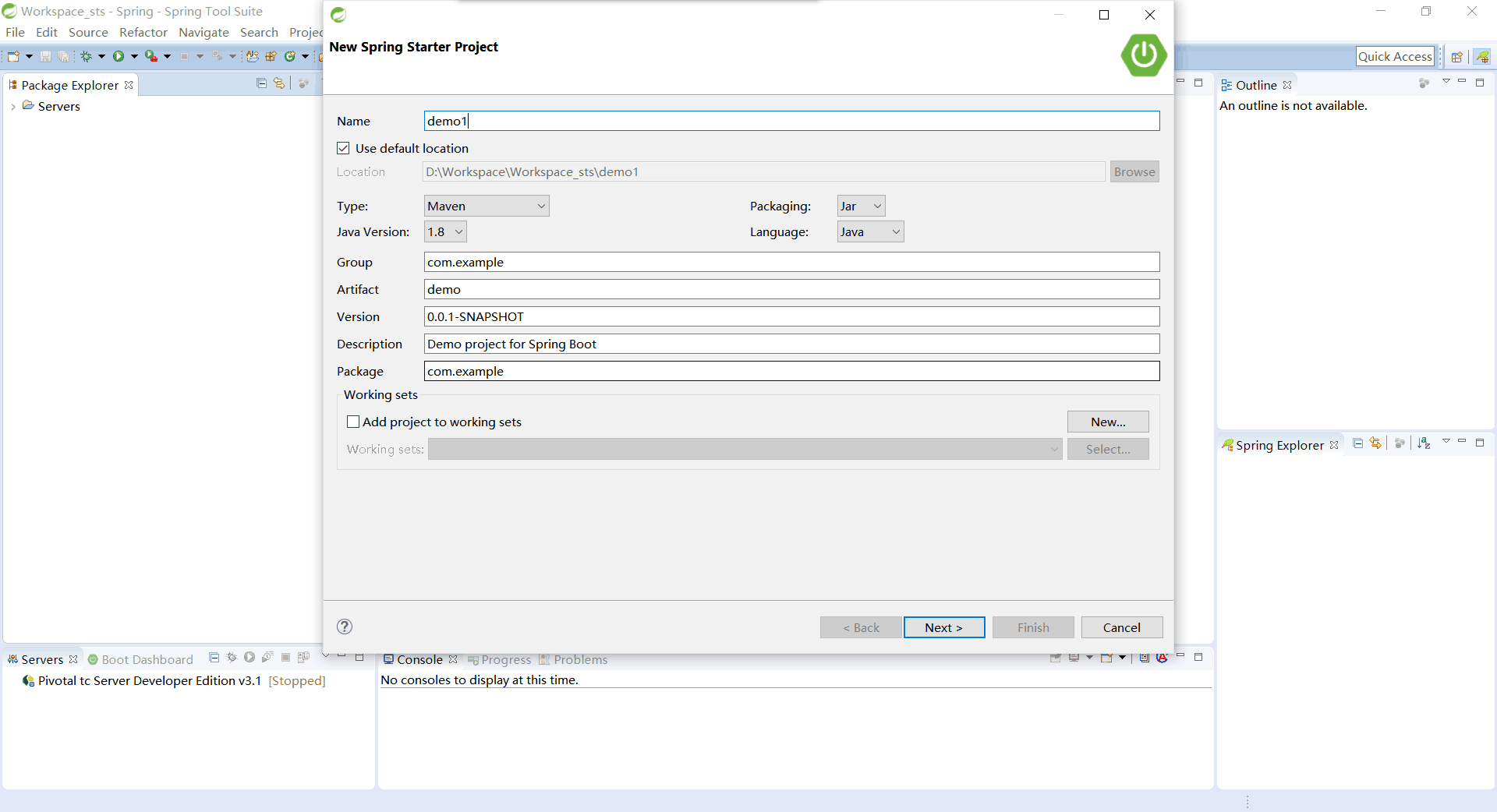Open the Debug dropdown arrow in toolbar
1497x812 pixels.
101,56
